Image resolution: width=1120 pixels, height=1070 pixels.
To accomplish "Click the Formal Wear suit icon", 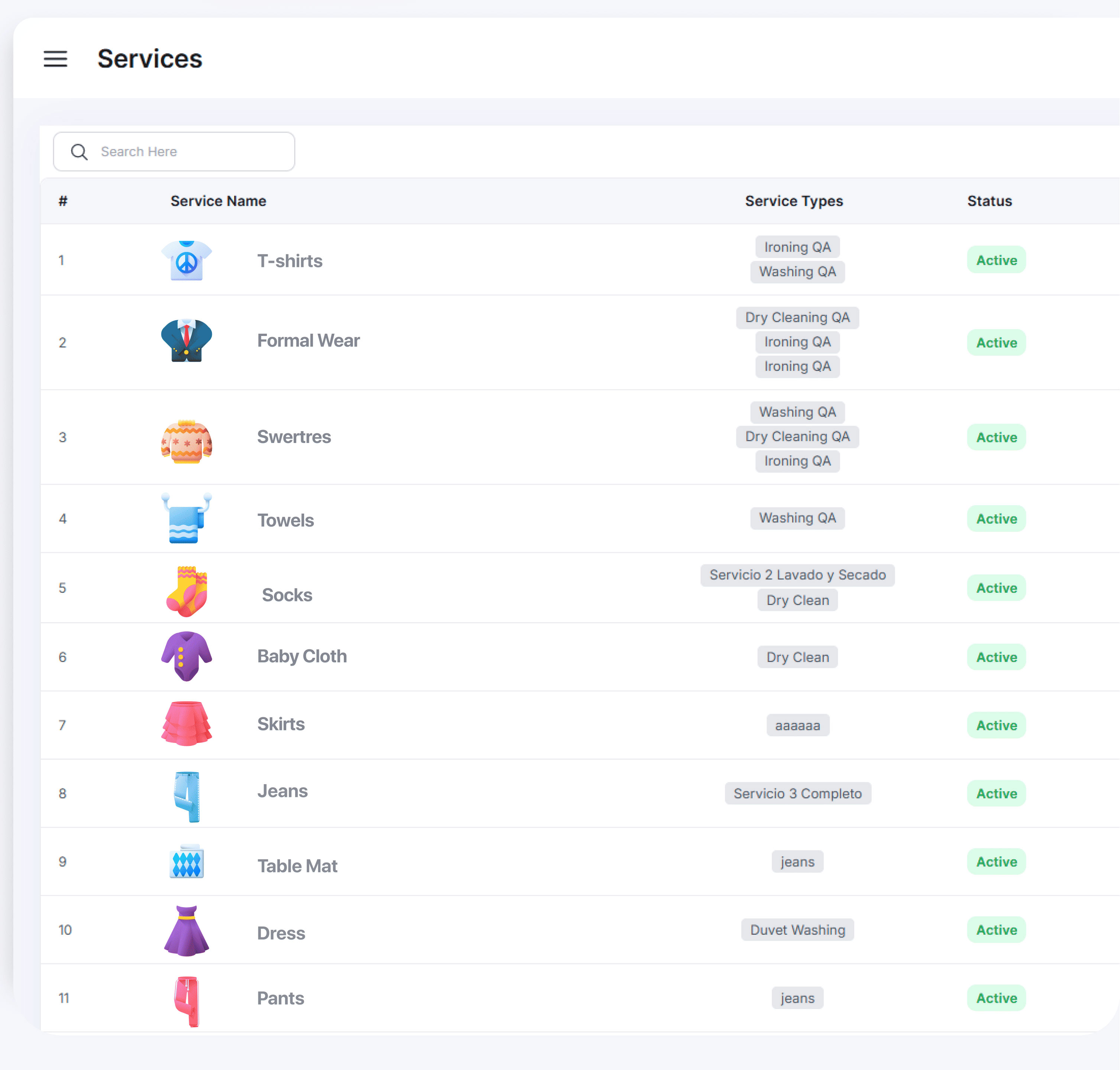I will (x=187, y=341).
